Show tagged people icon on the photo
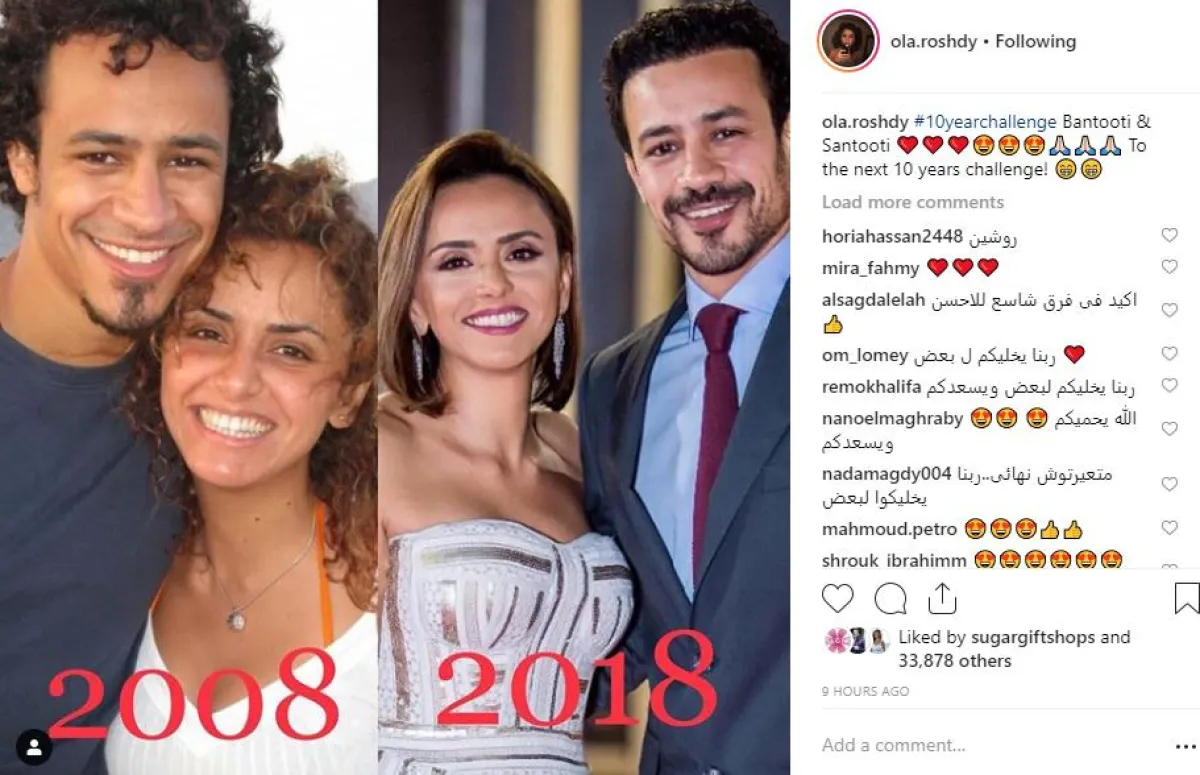 tap(35, 748)
